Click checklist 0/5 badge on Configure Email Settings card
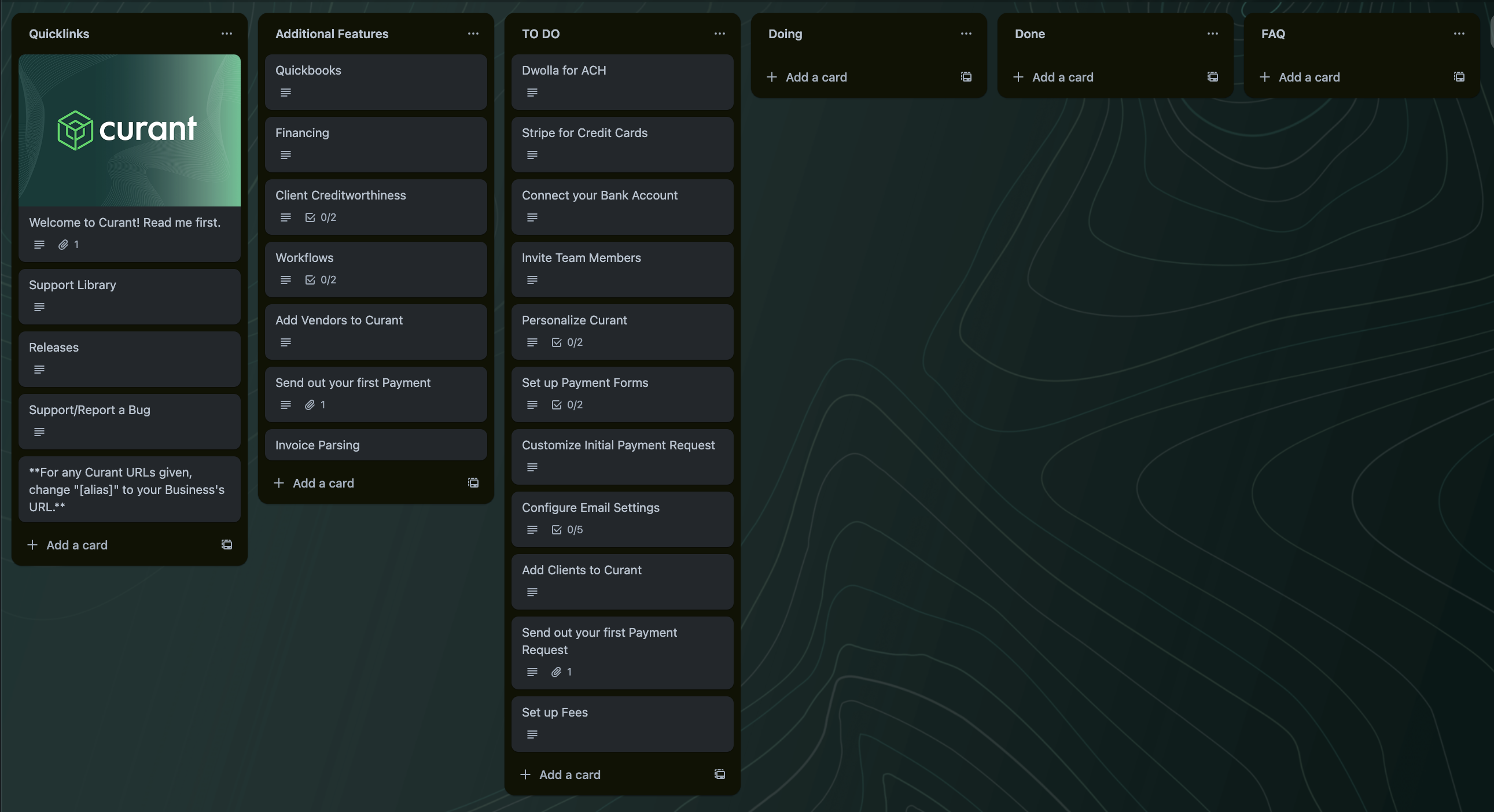Image resolution: width=1494 pixels, height=812 pixels. click(x=567, y=530)
